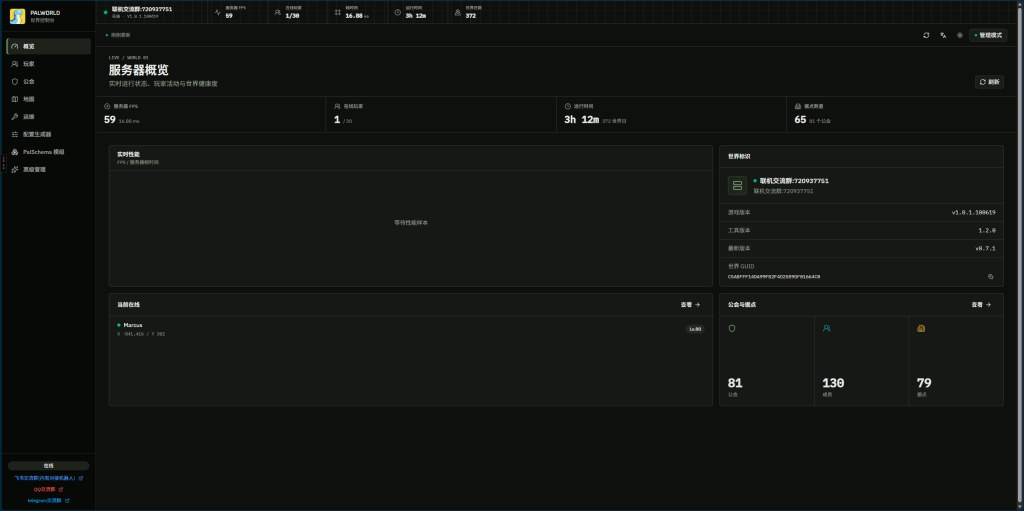Click the 刷新 refresh button
This screenshot has width=1024, height=511.
pyautogui.click(x=989, y=82)
